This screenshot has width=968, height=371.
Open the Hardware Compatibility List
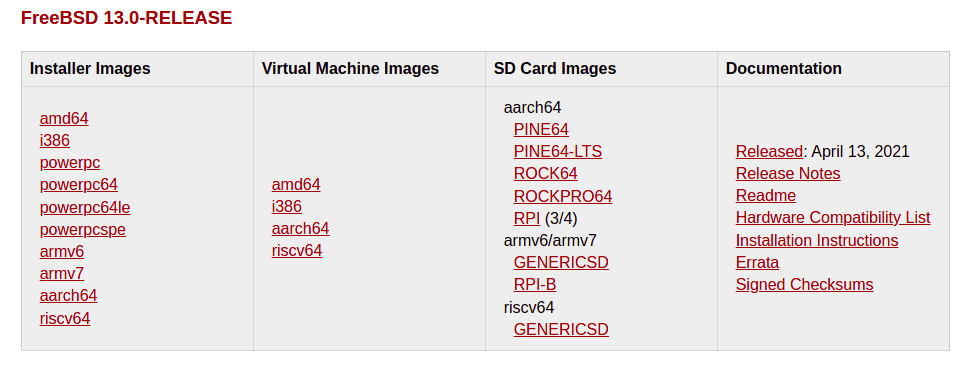tap(833, 218)
